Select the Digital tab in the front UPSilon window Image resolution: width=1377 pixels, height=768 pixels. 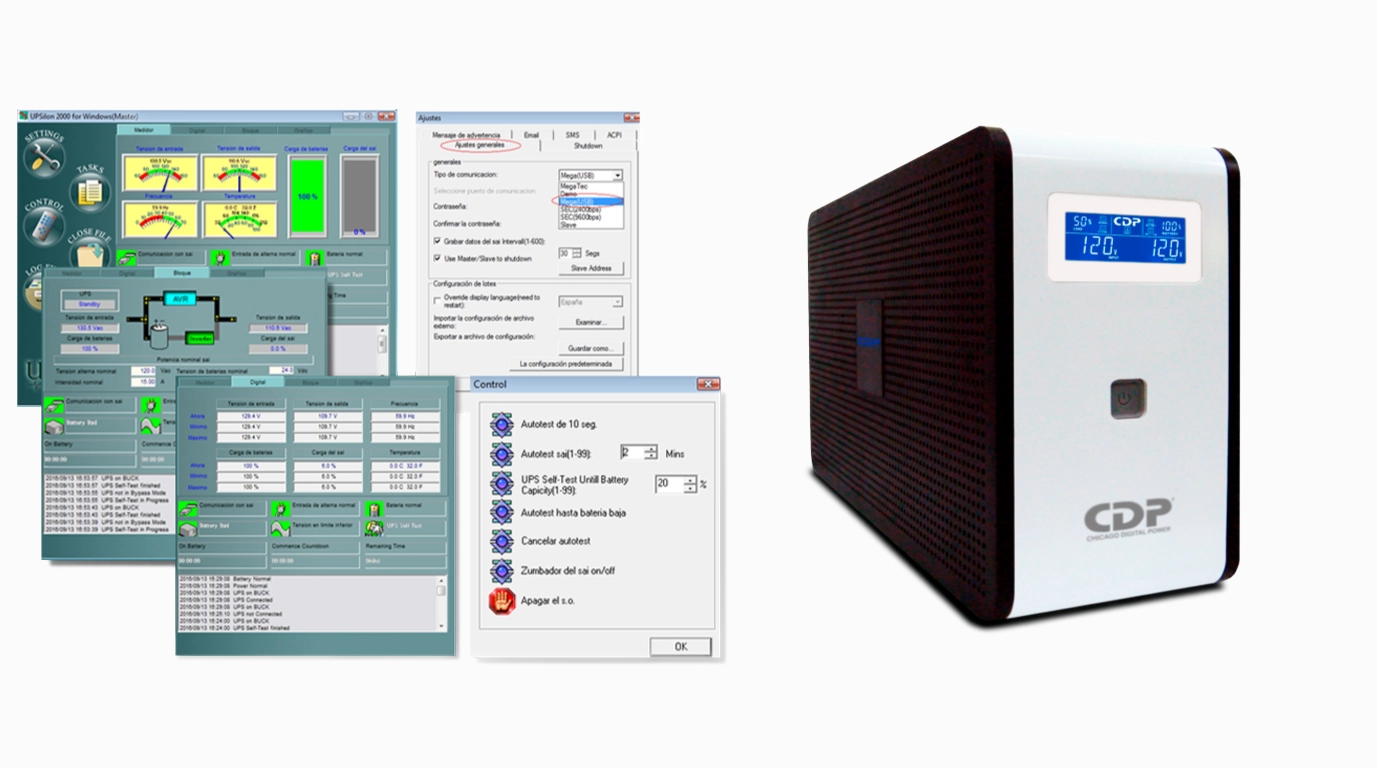click(x=257, y=382)
